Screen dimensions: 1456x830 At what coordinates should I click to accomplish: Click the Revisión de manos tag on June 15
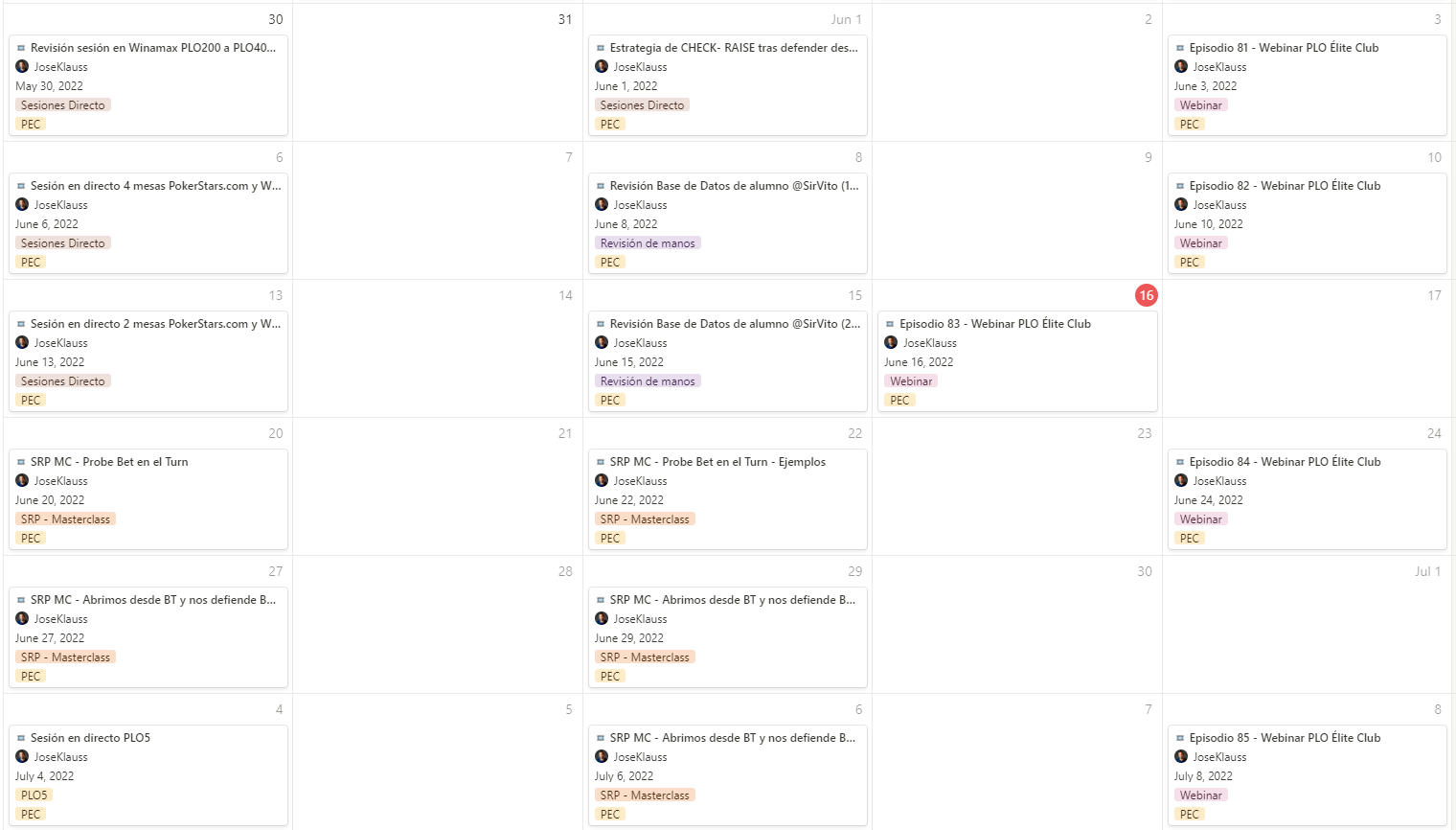pos(648,381)
